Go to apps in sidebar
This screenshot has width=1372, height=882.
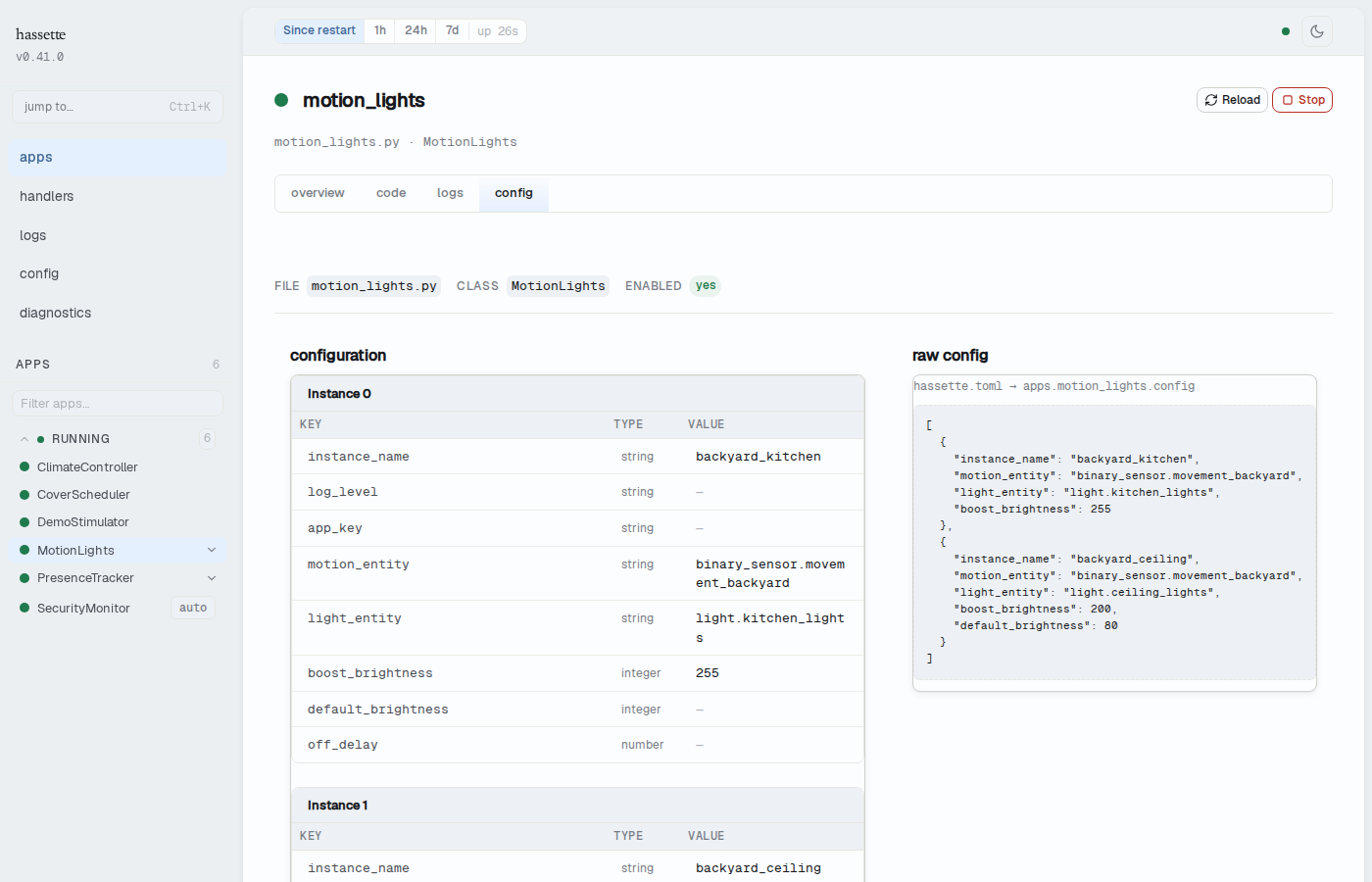coord(118,157)
